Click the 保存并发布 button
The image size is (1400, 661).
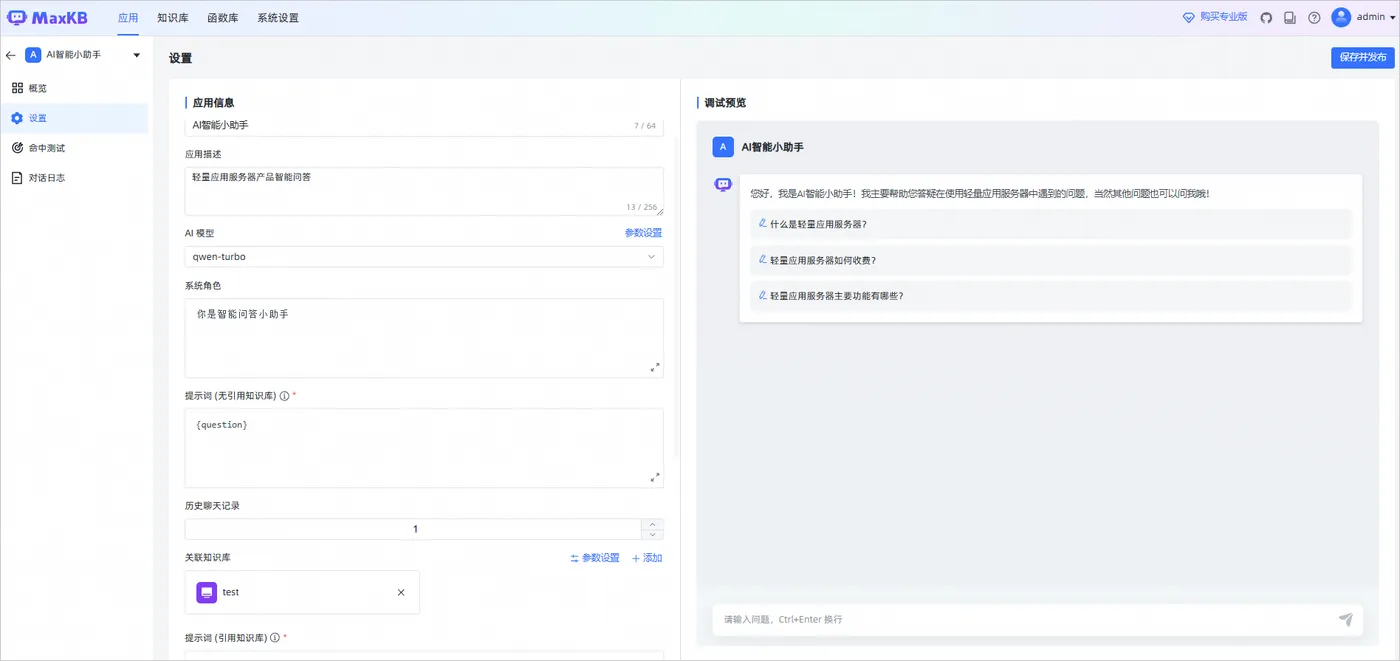1362,58
